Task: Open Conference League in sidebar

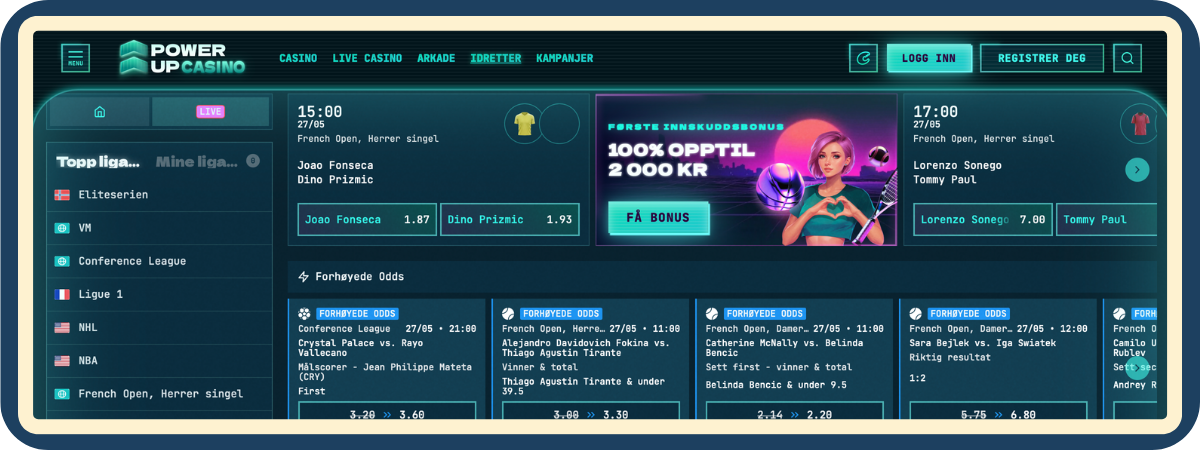Action: (x=159, y=261)
